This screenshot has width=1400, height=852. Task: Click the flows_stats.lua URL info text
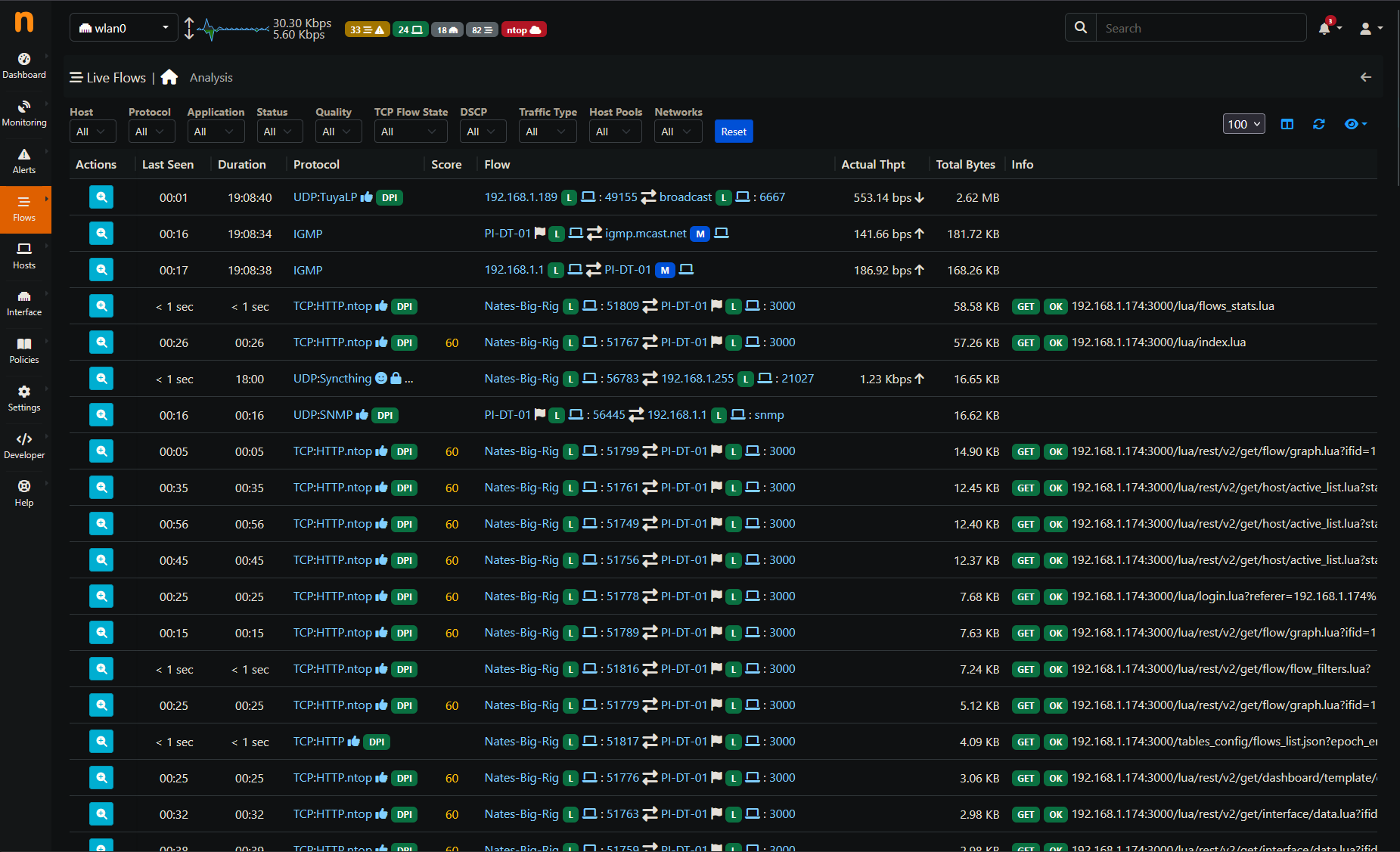coord(1172,306)
